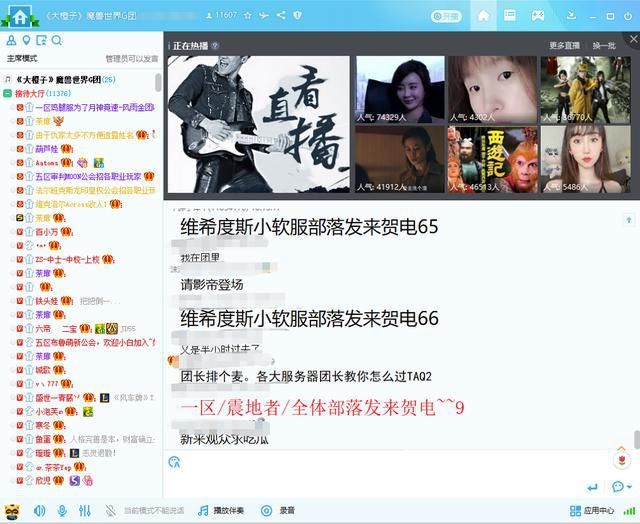Switch to the home tab icon
The image size is (640, 524).
(483, 16)
